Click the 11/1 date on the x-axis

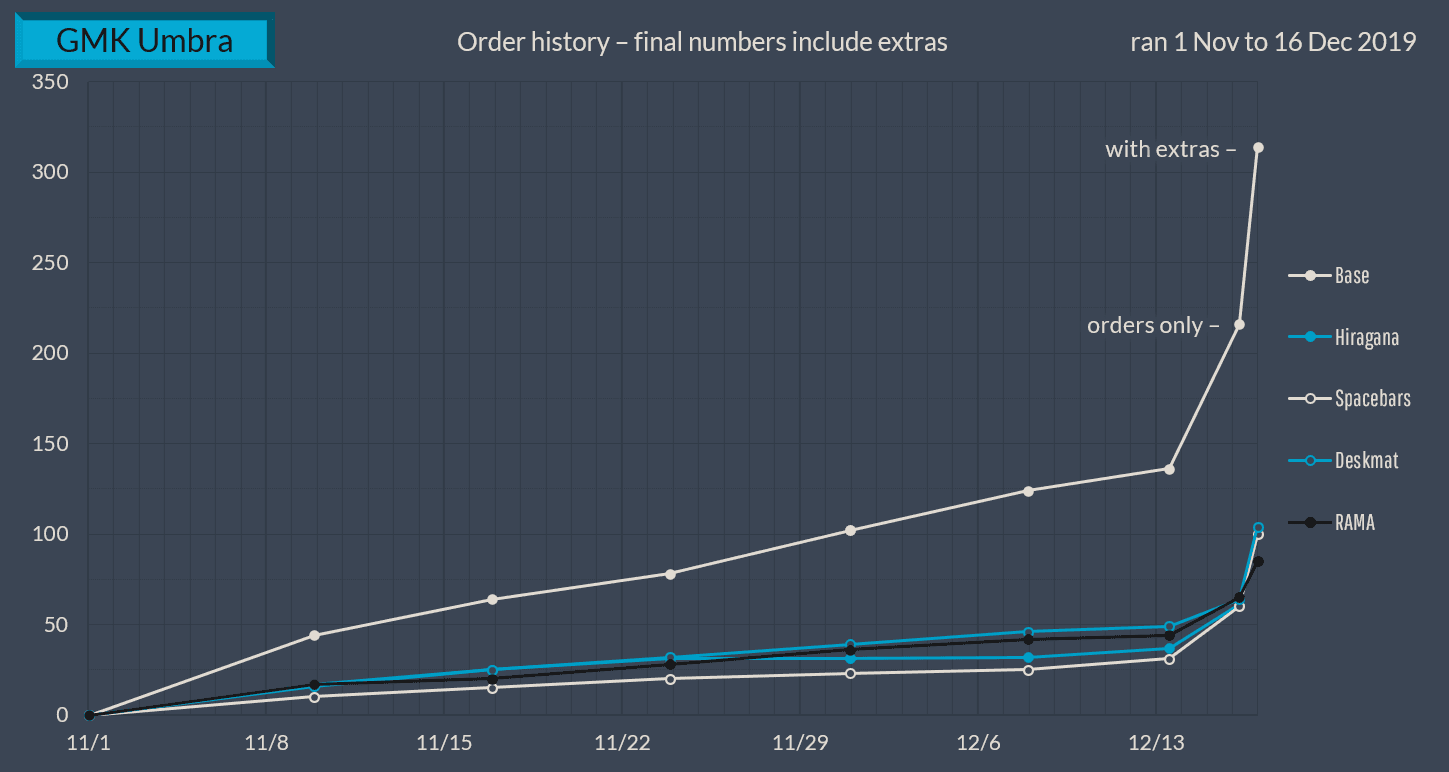[x=88, y=743]
